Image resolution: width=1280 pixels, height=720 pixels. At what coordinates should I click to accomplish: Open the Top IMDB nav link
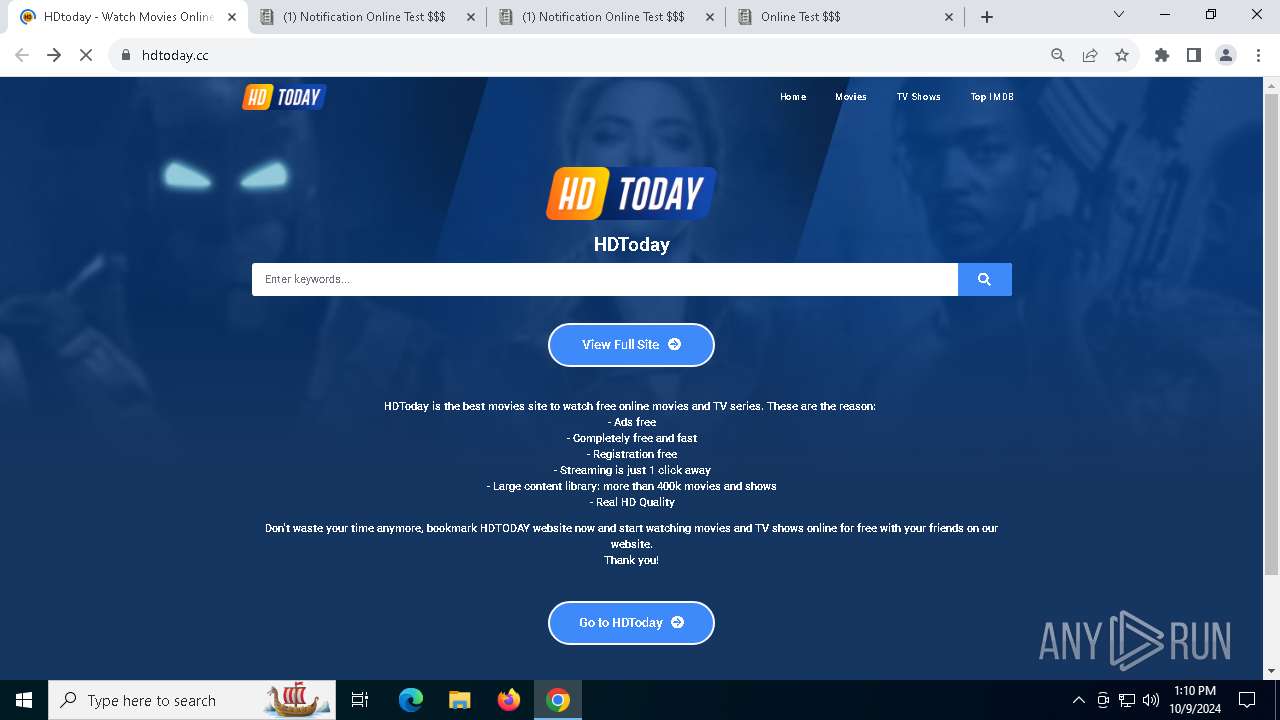pyautogui.click(x=992, y=97)
